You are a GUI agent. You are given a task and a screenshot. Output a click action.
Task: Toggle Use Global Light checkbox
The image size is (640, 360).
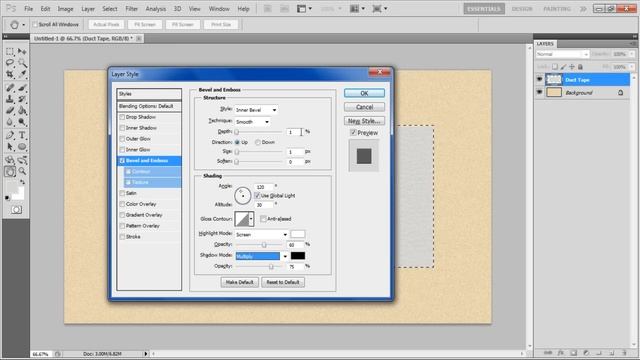click(257, 196)
